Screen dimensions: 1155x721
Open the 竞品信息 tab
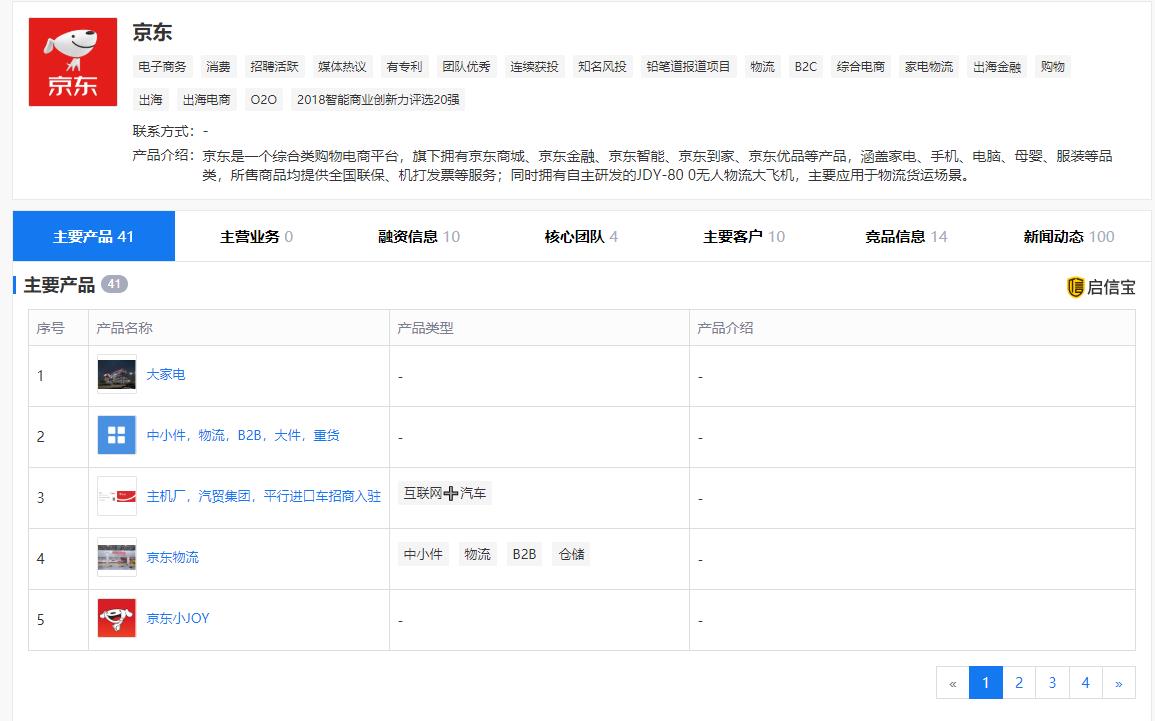pos(896,235)
